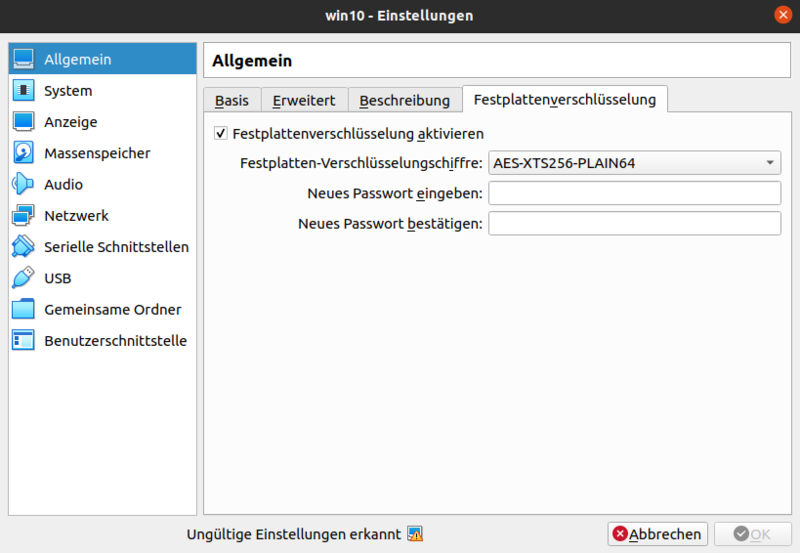The width and height of the screenshot is (800, 553).
Task: Click the Allgemein monitor icon in sidebar
Action: click(x=24, y=59)
